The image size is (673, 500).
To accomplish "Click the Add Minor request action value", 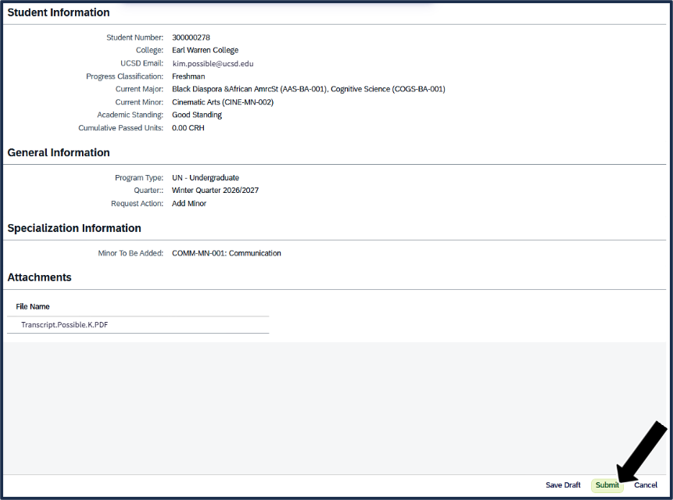I will [x=189, y=203].
